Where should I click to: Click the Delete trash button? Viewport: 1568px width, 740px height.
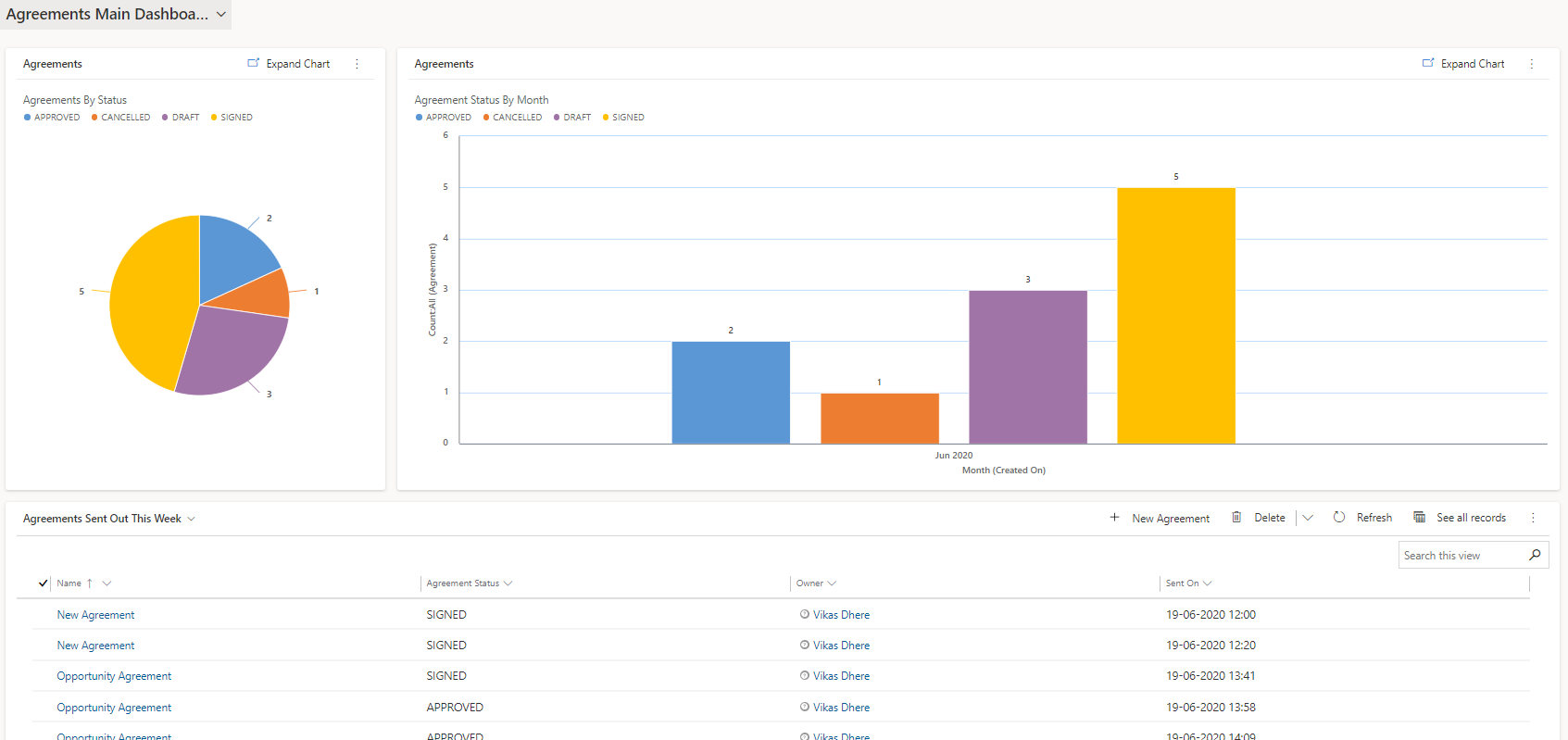[x=1258, y=518]
